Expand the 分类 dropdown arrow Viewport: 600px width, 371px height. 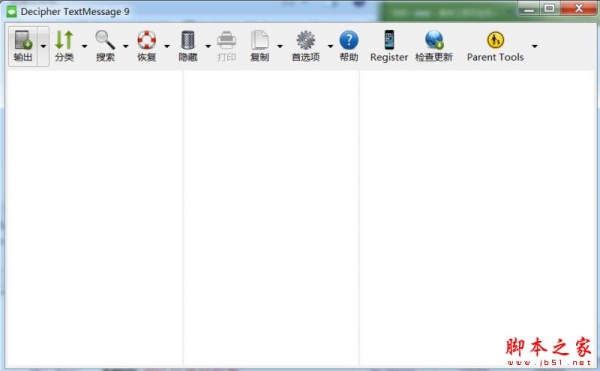coord(85,46)
